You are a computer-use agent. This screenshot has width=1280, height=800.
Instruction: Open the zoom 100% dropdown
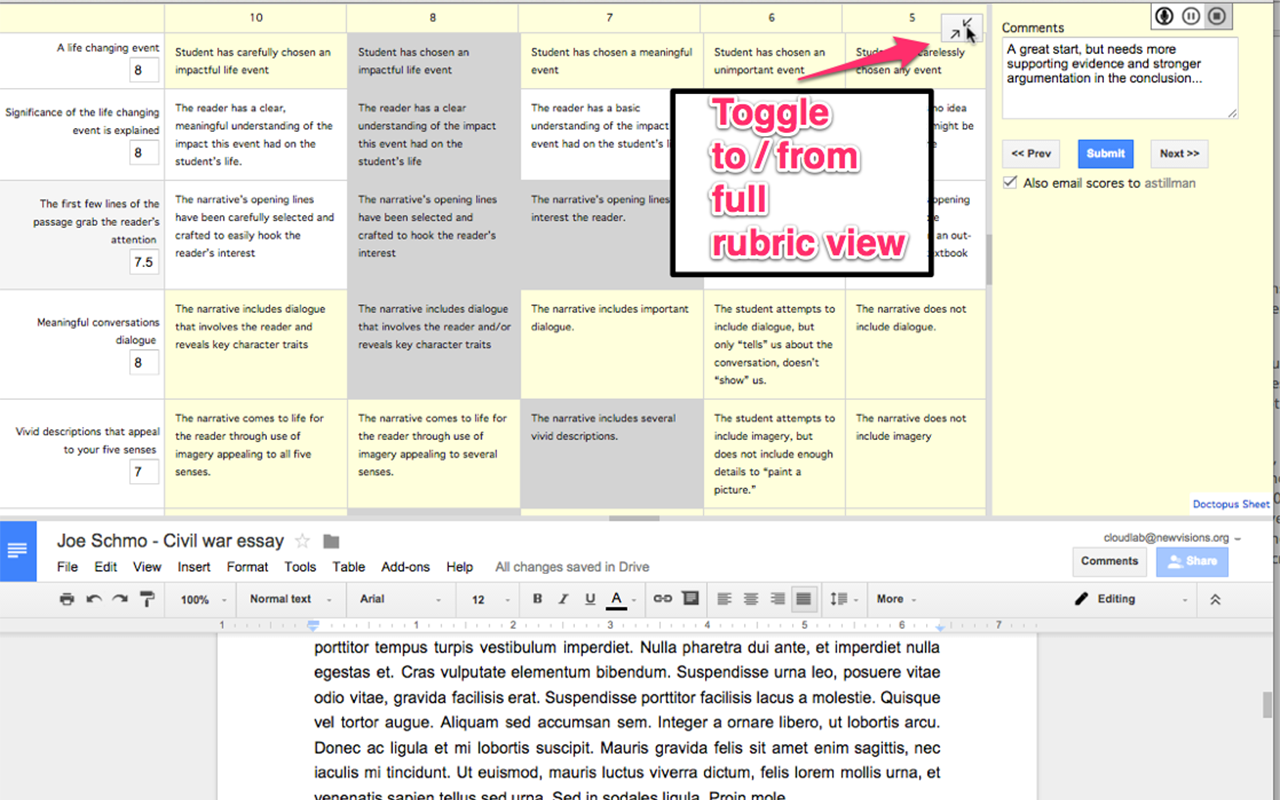point(202,599)
